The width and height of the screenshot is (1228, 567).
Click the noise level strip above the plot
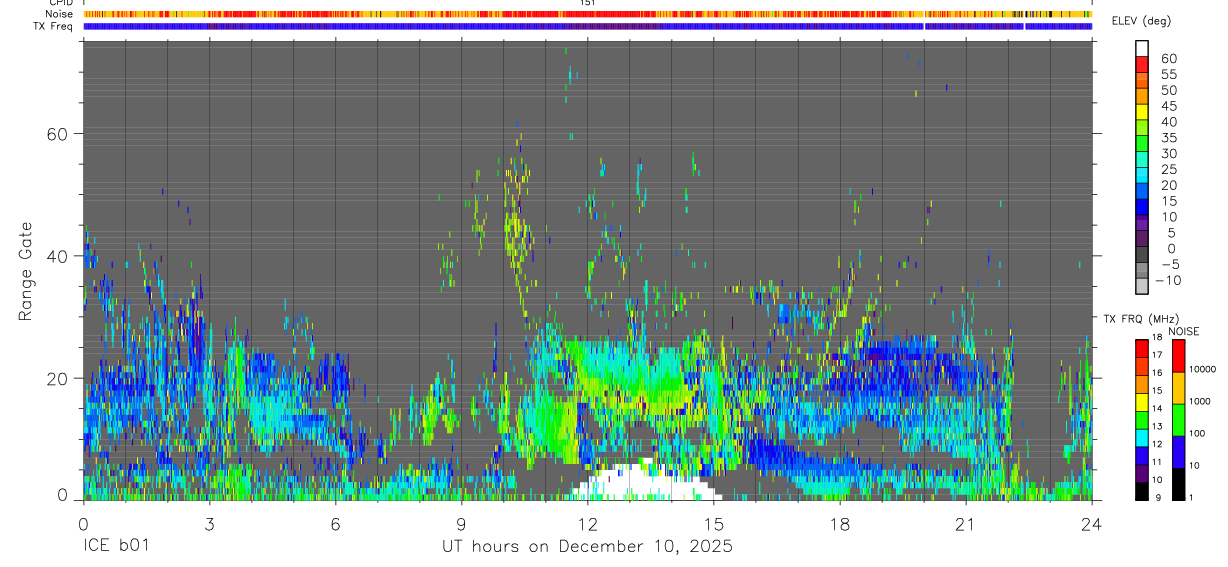point(587,14)
